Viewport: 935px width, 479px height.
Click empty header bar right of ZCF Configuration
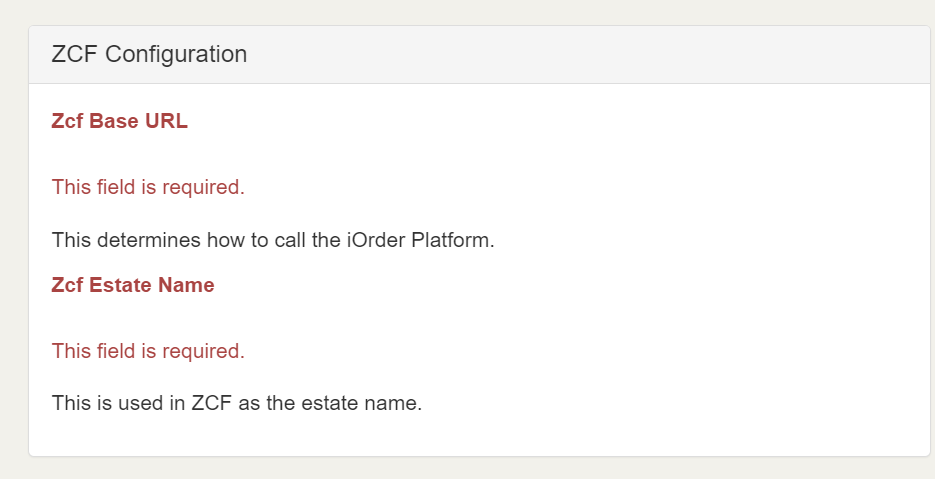[x=600, y=55]
